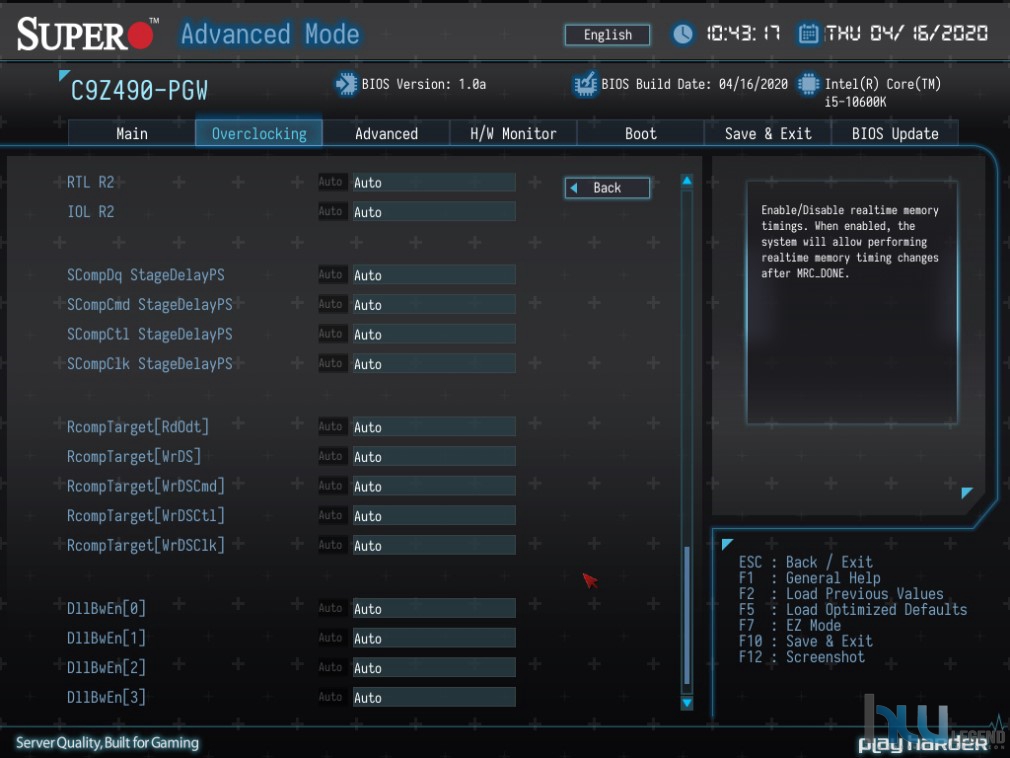Select the SCompDq StageDelayPS label
The image size is (1010, 758).
coord(146,275)
